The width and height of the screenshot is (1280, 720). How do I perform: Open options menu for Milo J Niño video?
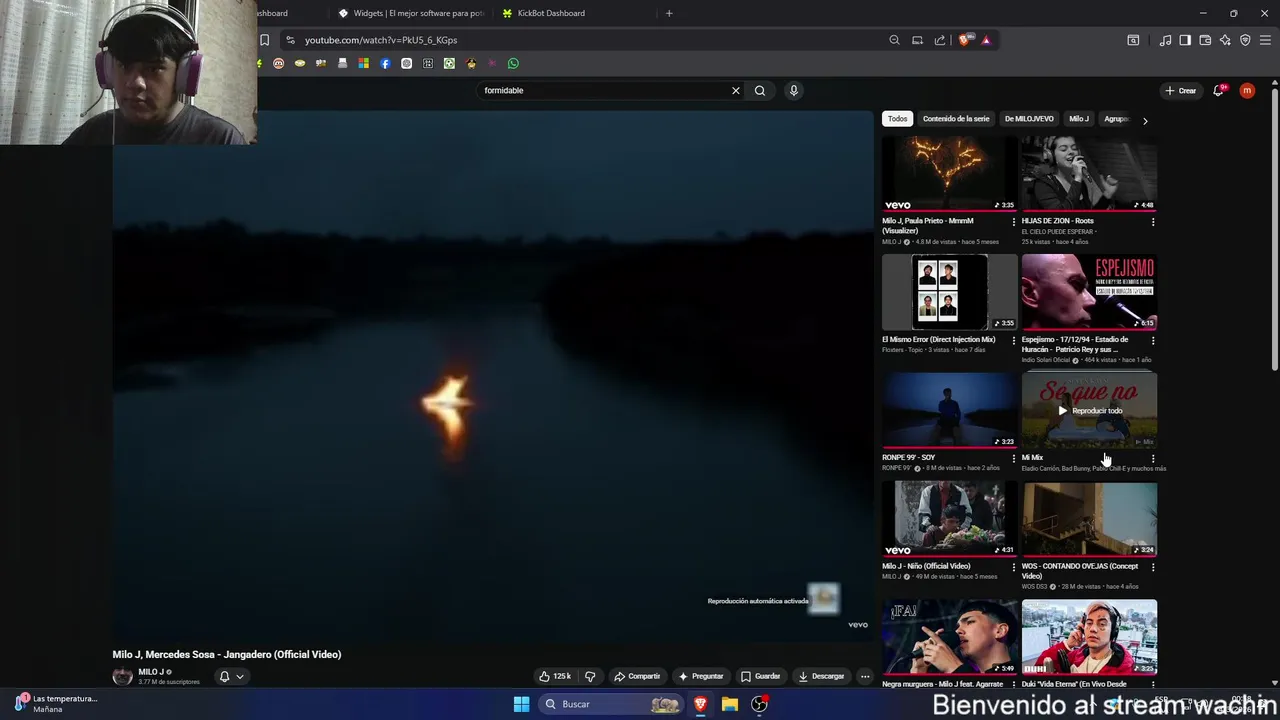coord(1013,567)
